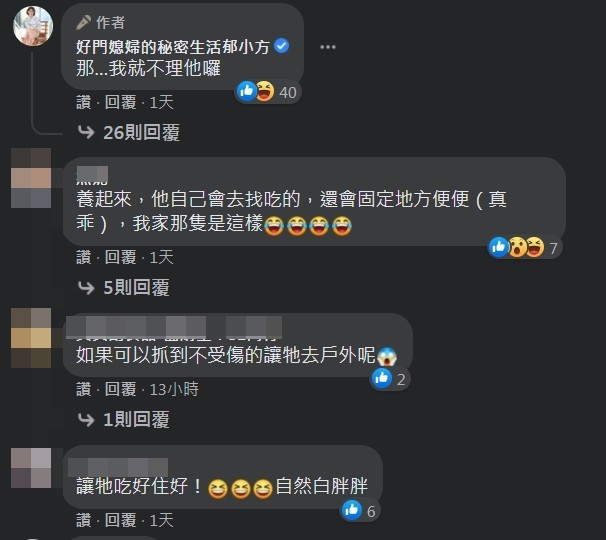This screenshot has height=540, width=606.
Task: Click the laughing reaction icon beside 40
Action: (265, 91)
